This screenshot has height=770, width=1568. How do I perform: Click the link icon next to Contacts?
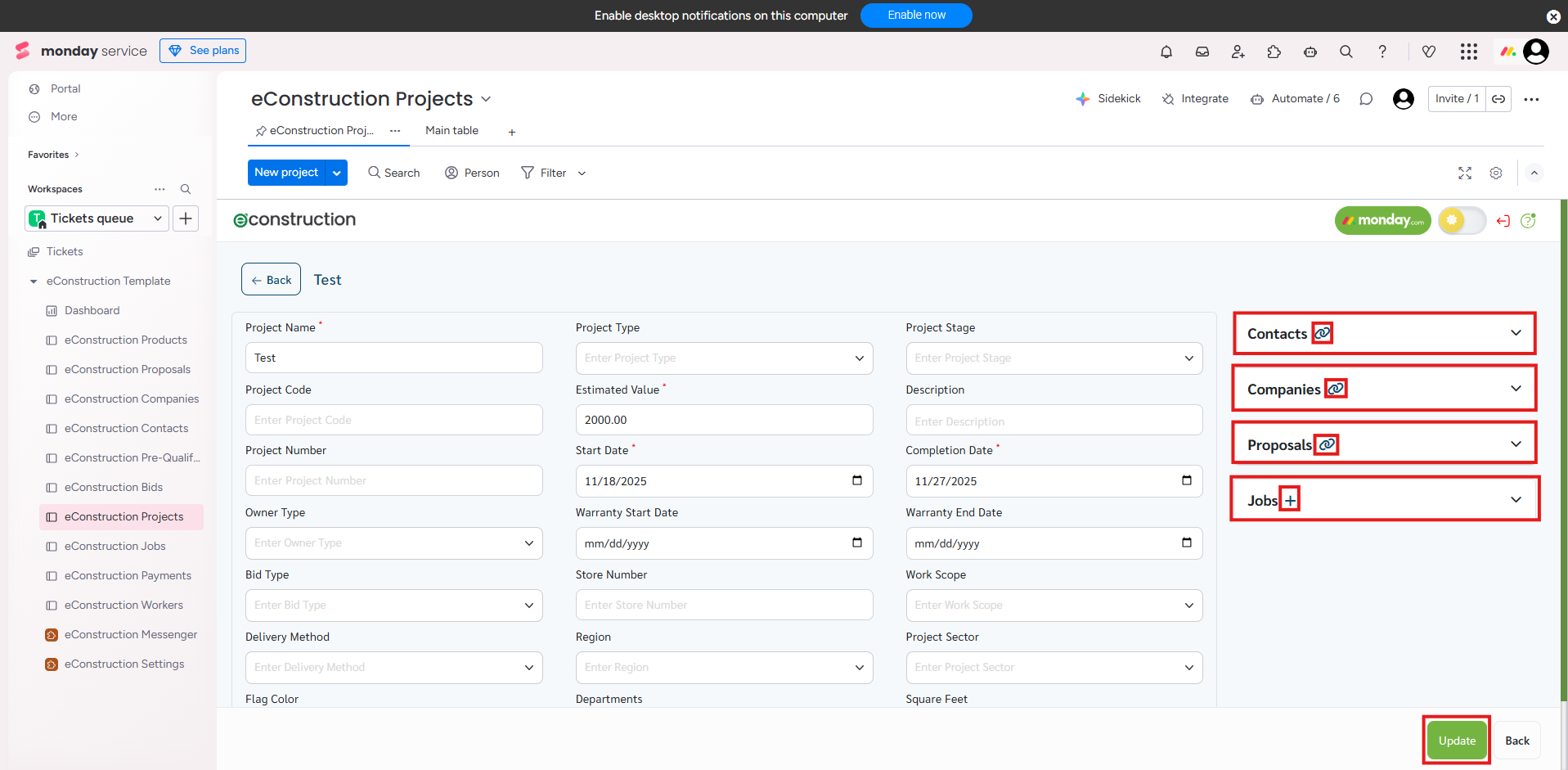[1323, 333]
